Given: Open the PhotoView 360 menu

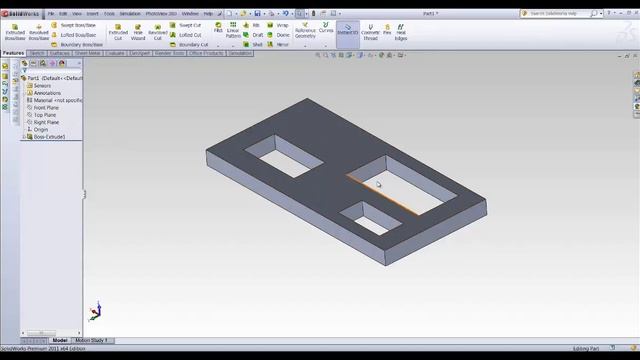Looking at the screenshot, I should 161,14.
